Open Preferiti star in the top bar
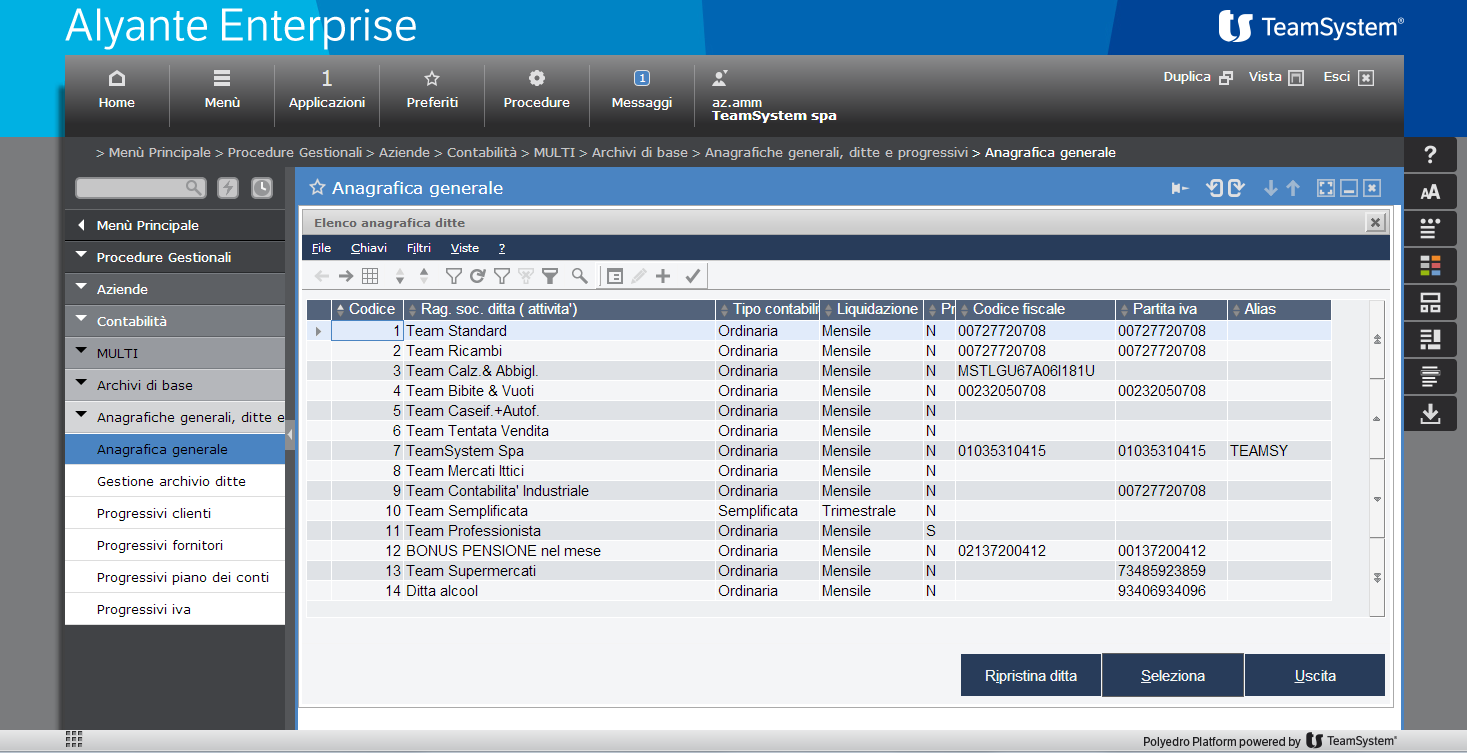1467x753 pixels. 432,90
